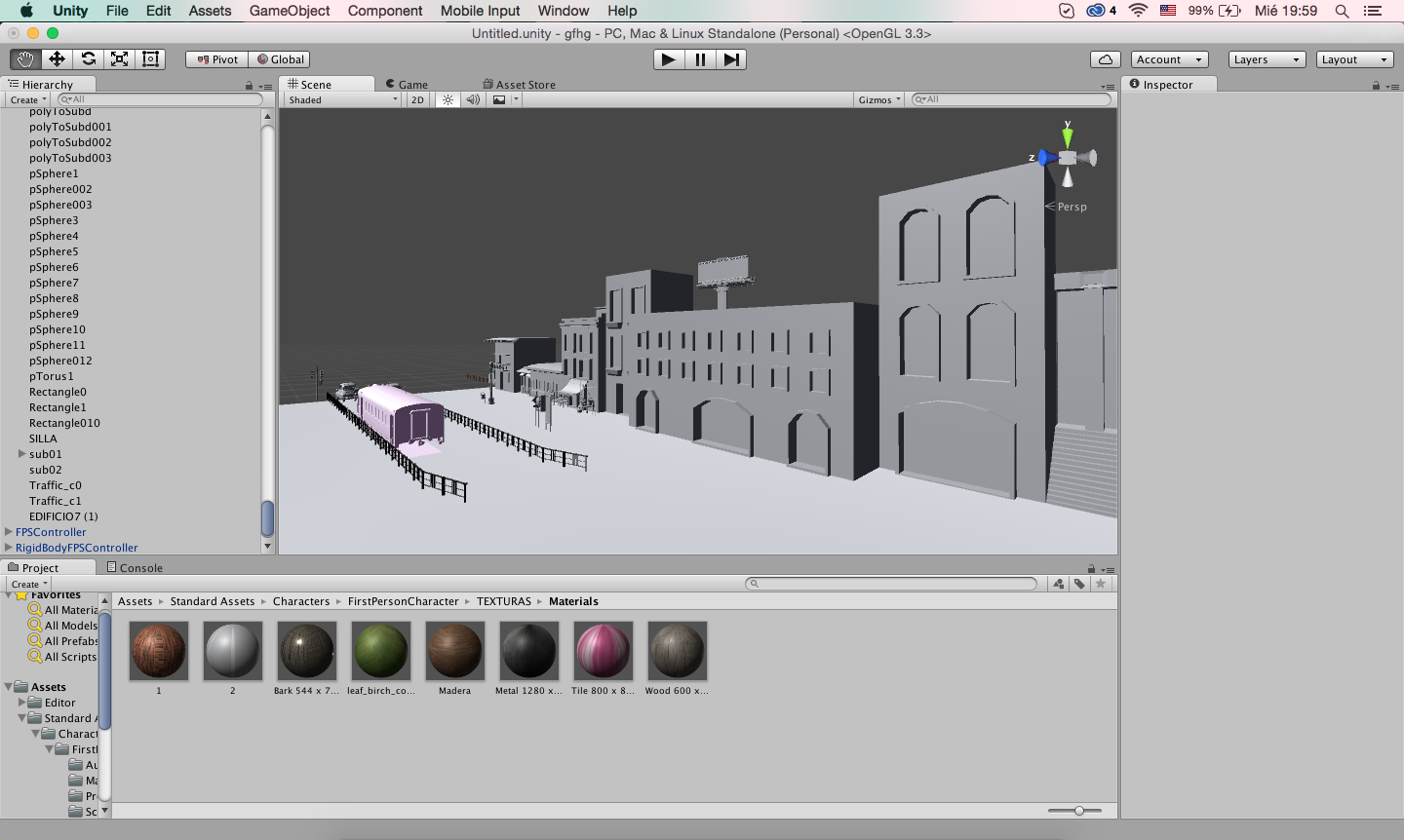Expand the FPSController hierarchy item
The image size is (1404, 840).
click(8, 531)
